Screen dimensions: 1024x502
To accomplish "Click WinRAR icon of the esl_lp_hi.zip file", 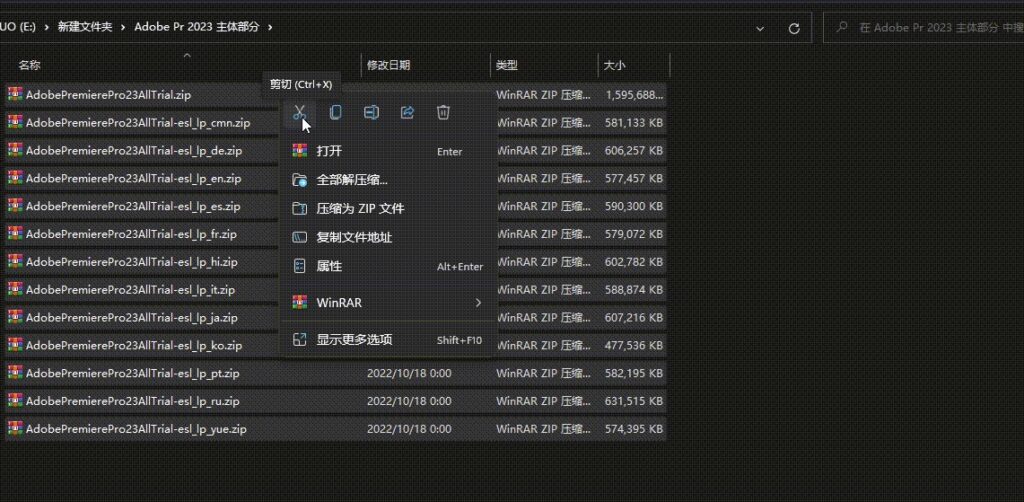I will (15, 261).
